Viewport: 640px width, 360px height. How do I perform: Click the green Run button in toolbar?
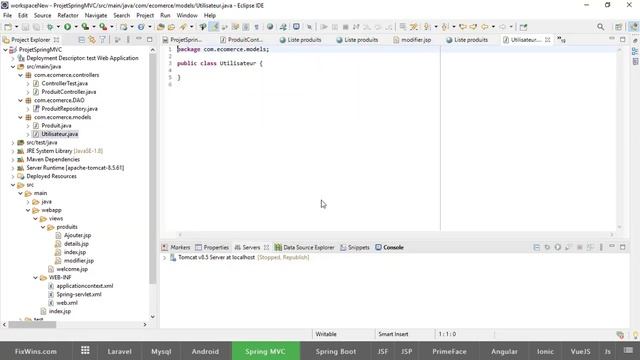pyautogui.click(x=67, y=27)
